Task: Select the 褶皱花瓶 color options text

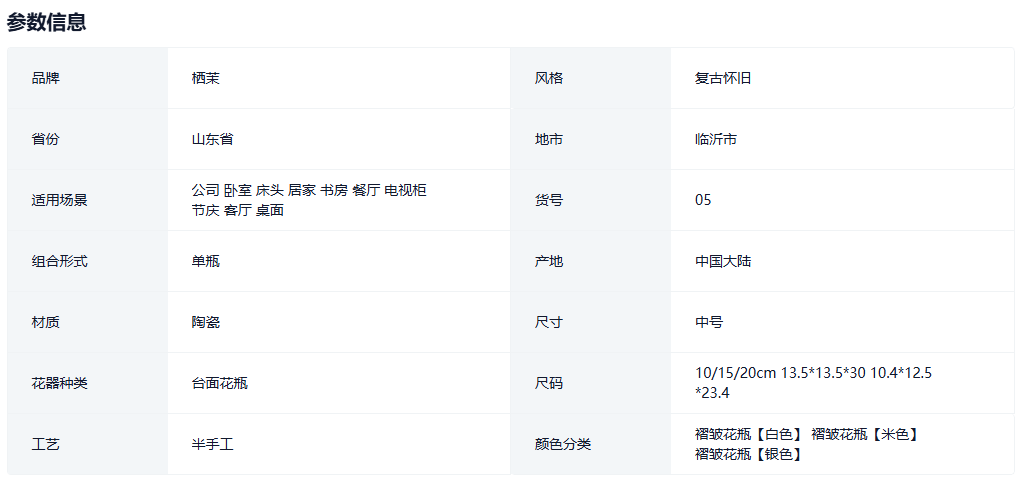Action: [805, 444]
